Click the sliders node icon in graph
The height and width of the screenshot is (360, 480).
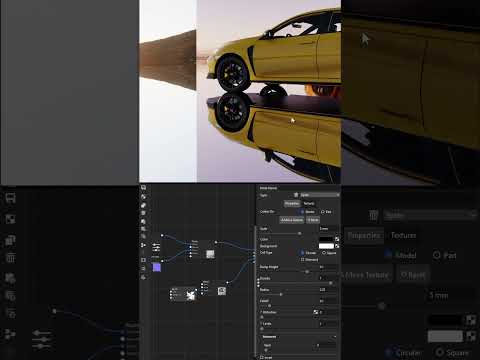tap(156, 247)
